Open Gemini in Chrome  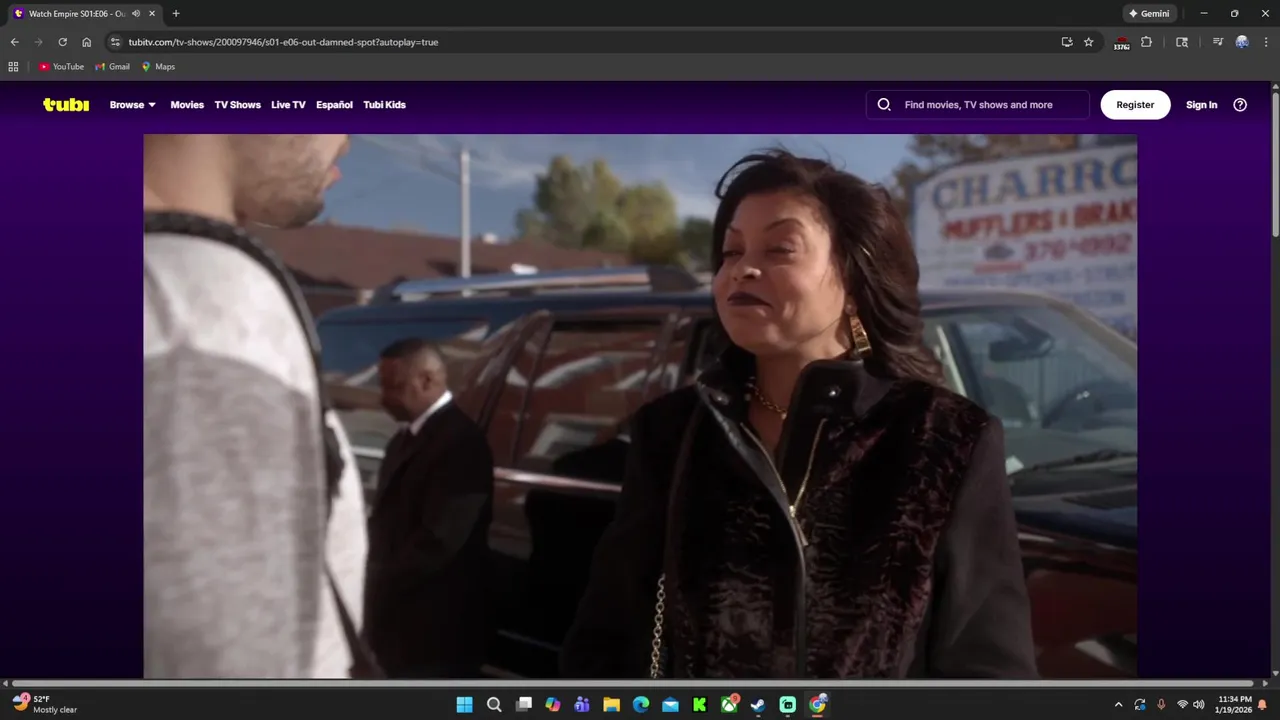click(x=1149, y=14)
